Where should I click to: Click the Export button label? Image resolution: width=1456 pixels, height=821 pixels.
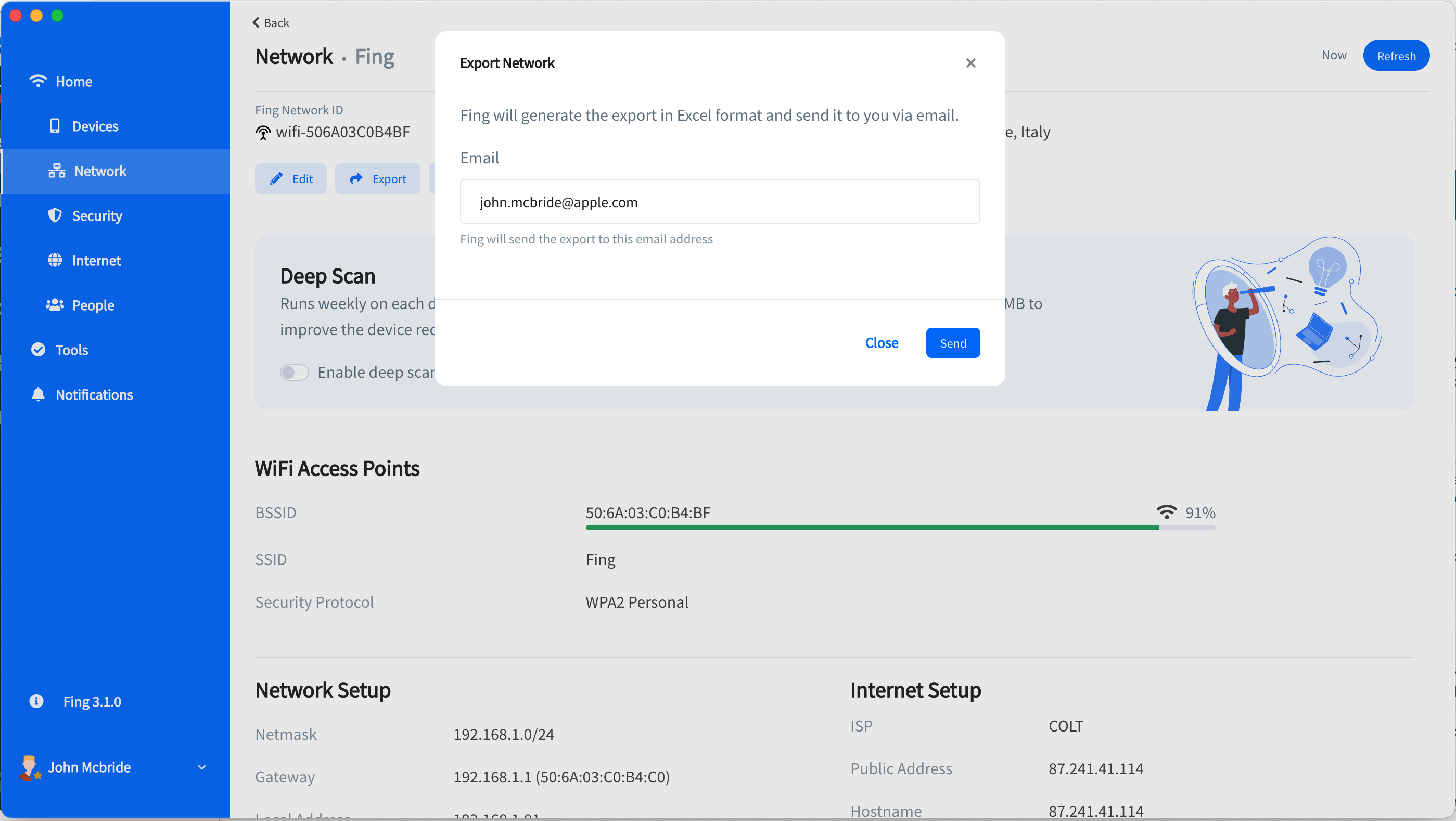tap(389, 179)
